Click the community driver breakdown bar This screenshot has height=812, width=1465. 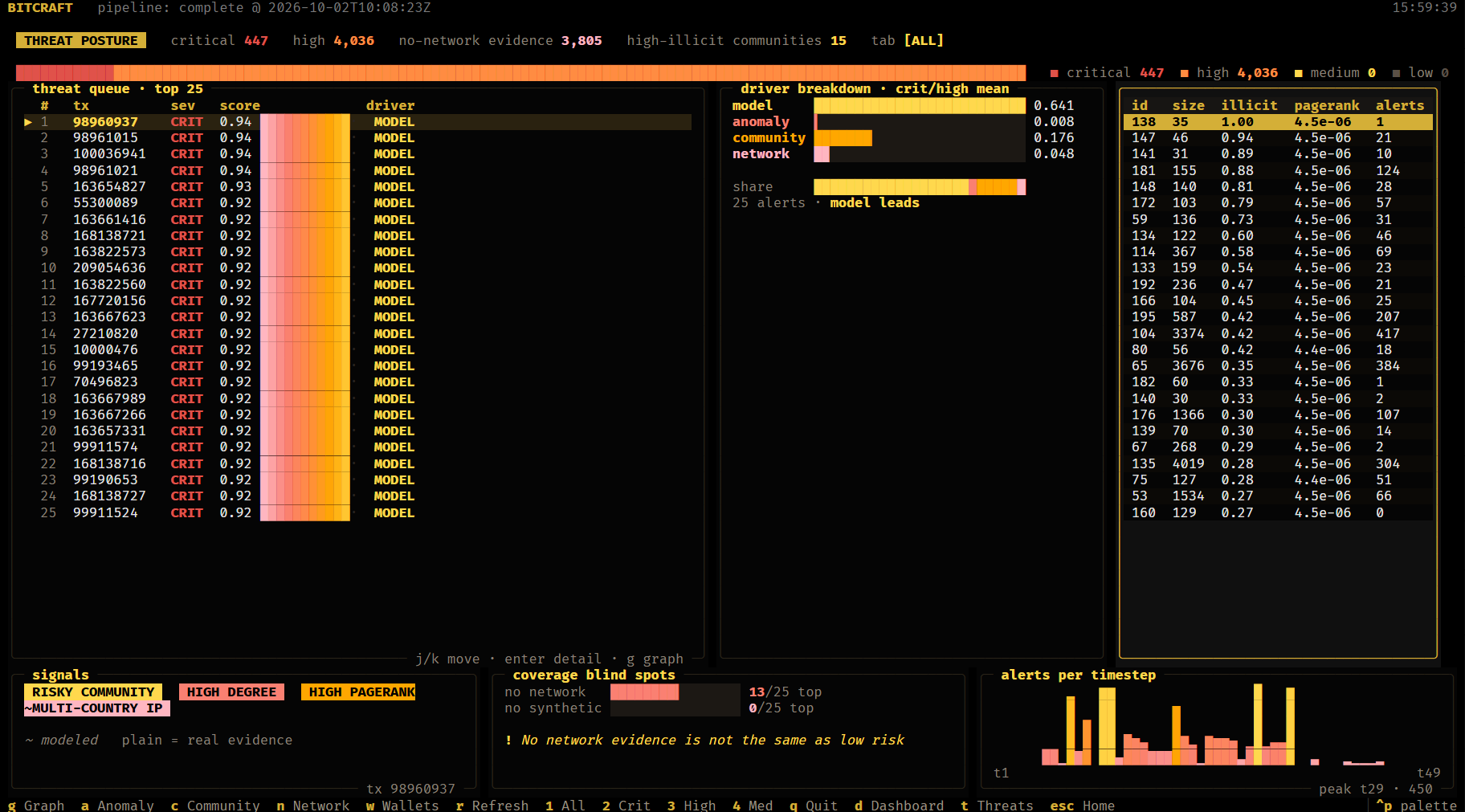920,138
